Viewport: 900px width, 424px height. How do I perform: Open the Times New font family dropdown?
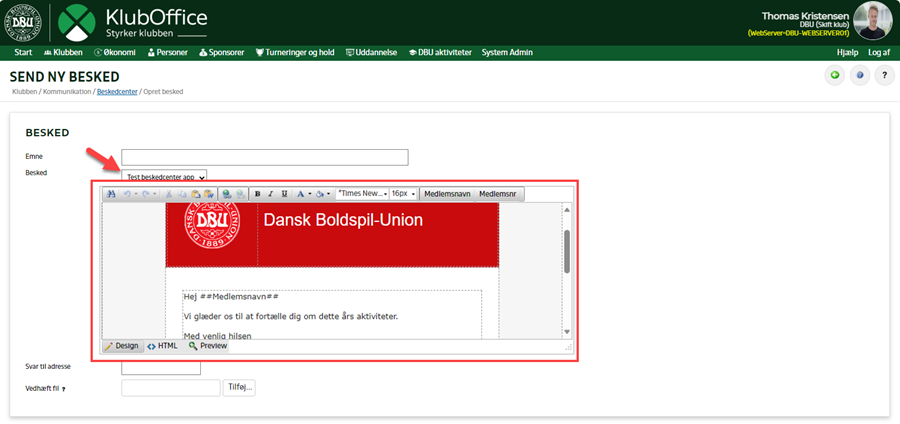pos(363,194)
